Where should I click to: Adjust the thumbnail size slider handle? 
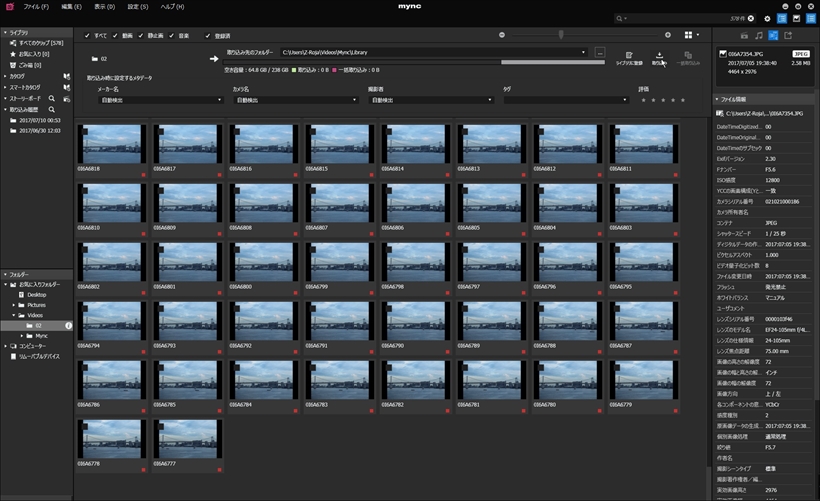[561, 35]
